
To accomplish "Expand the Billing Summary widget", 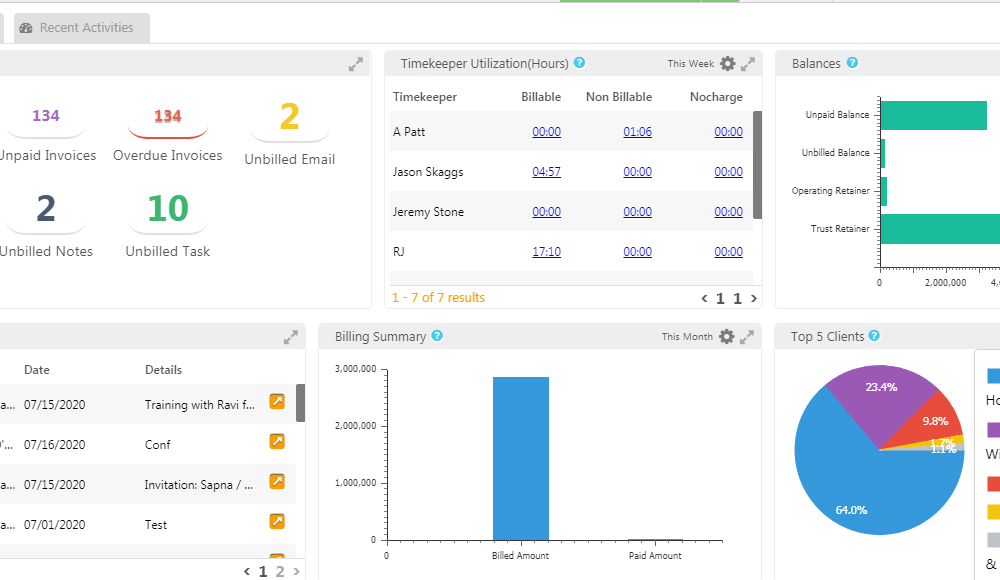I will [748, 337].
